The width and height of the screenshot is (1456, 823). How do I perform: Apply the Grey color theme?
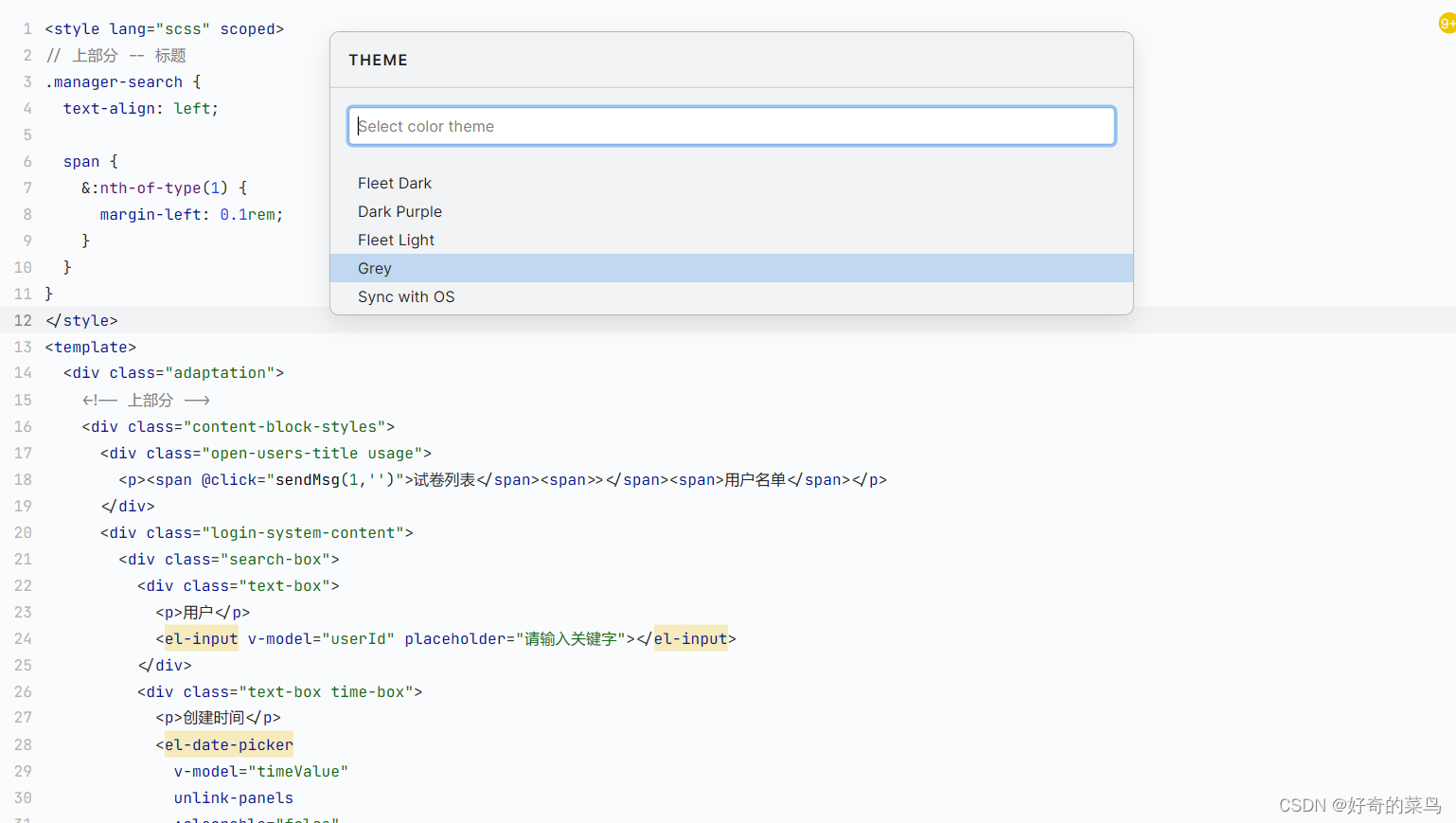(x=374, y=268)
